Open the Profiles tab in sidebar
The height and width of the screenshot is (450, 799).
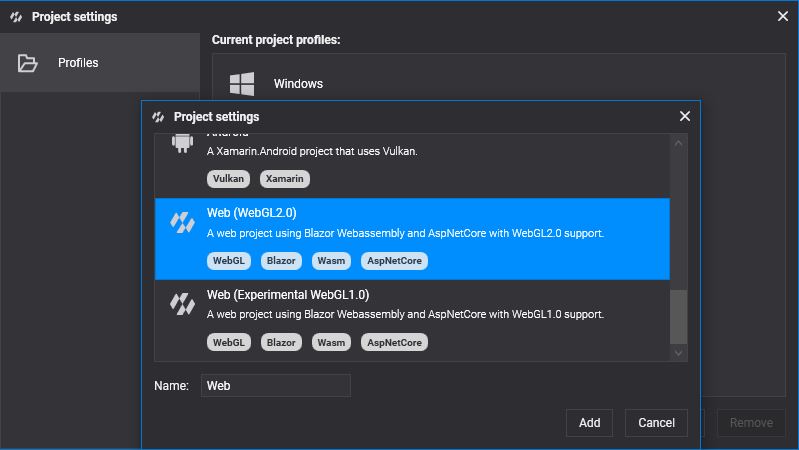pos(78,63)
